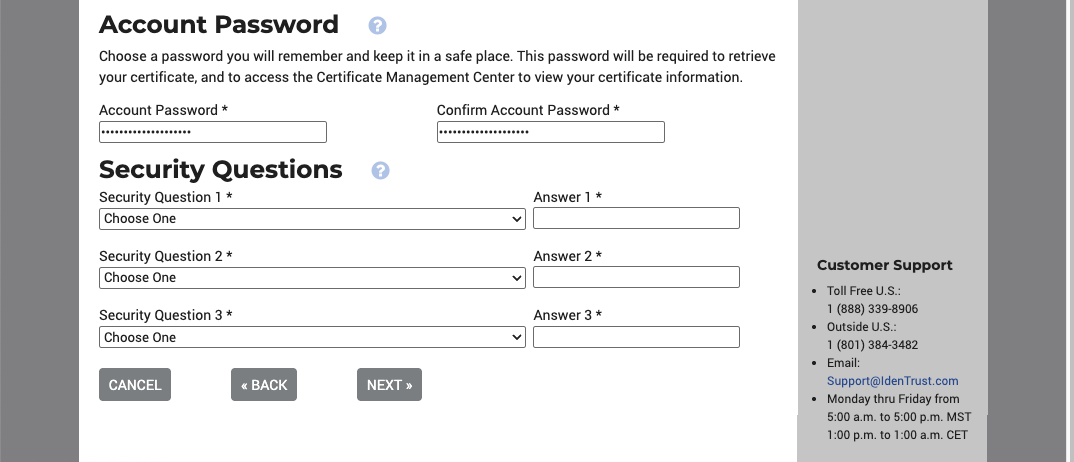Go to previous step with BACK button
1074x462 pixels.
[x=264, y=385]
